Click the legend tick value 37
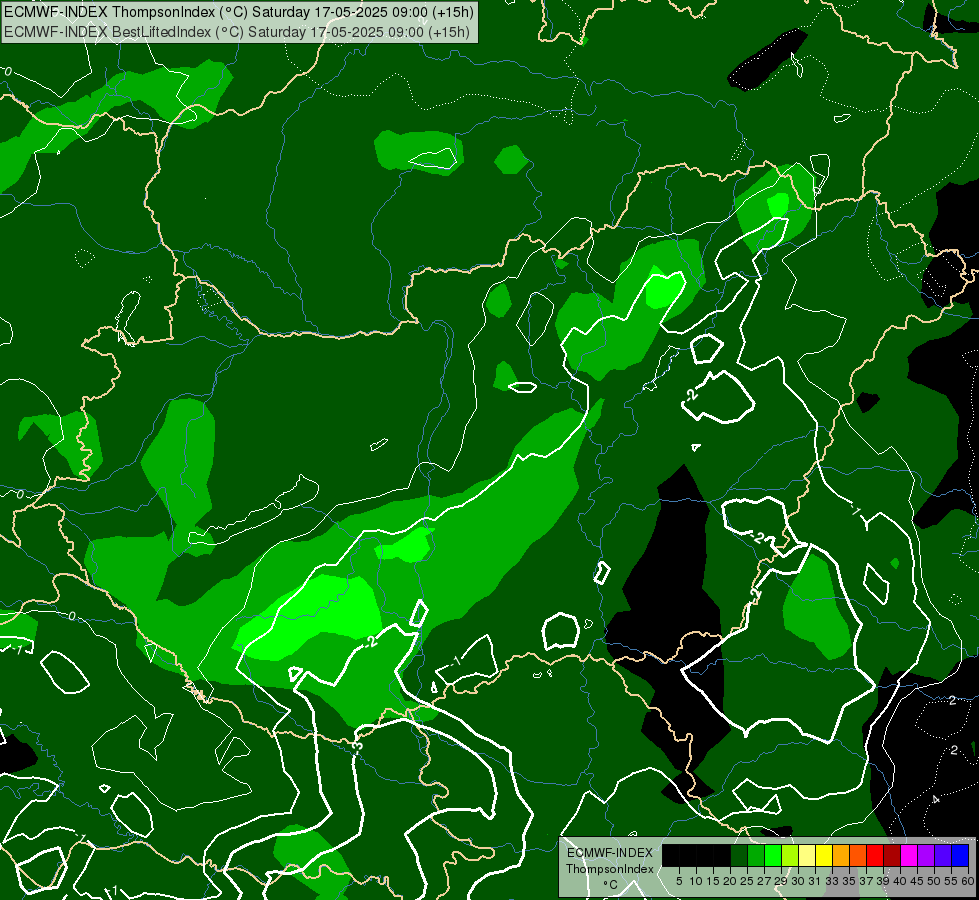Screen dimensions: 979x900 [x=866, y=881]
